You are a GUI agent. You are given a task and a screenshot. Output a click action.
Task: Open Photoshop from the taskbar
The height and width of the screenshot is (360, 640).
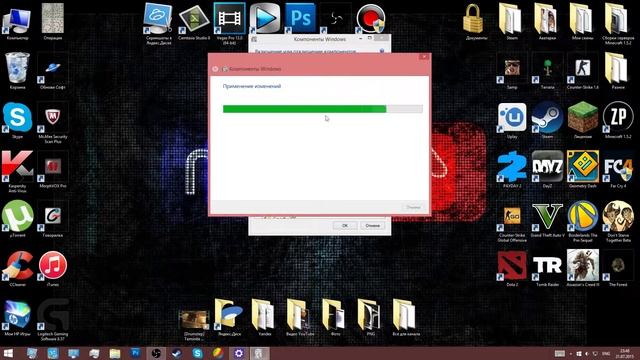(136, 353)
